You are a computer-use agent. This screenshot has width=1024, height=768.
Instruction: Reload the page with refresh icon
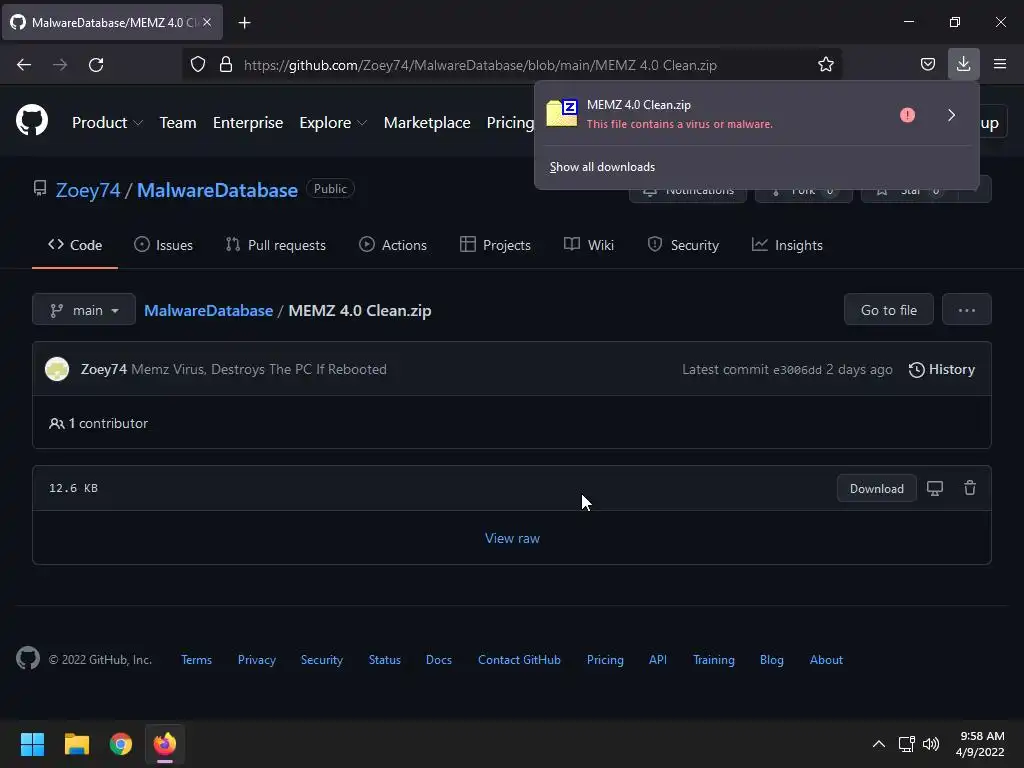96,65
